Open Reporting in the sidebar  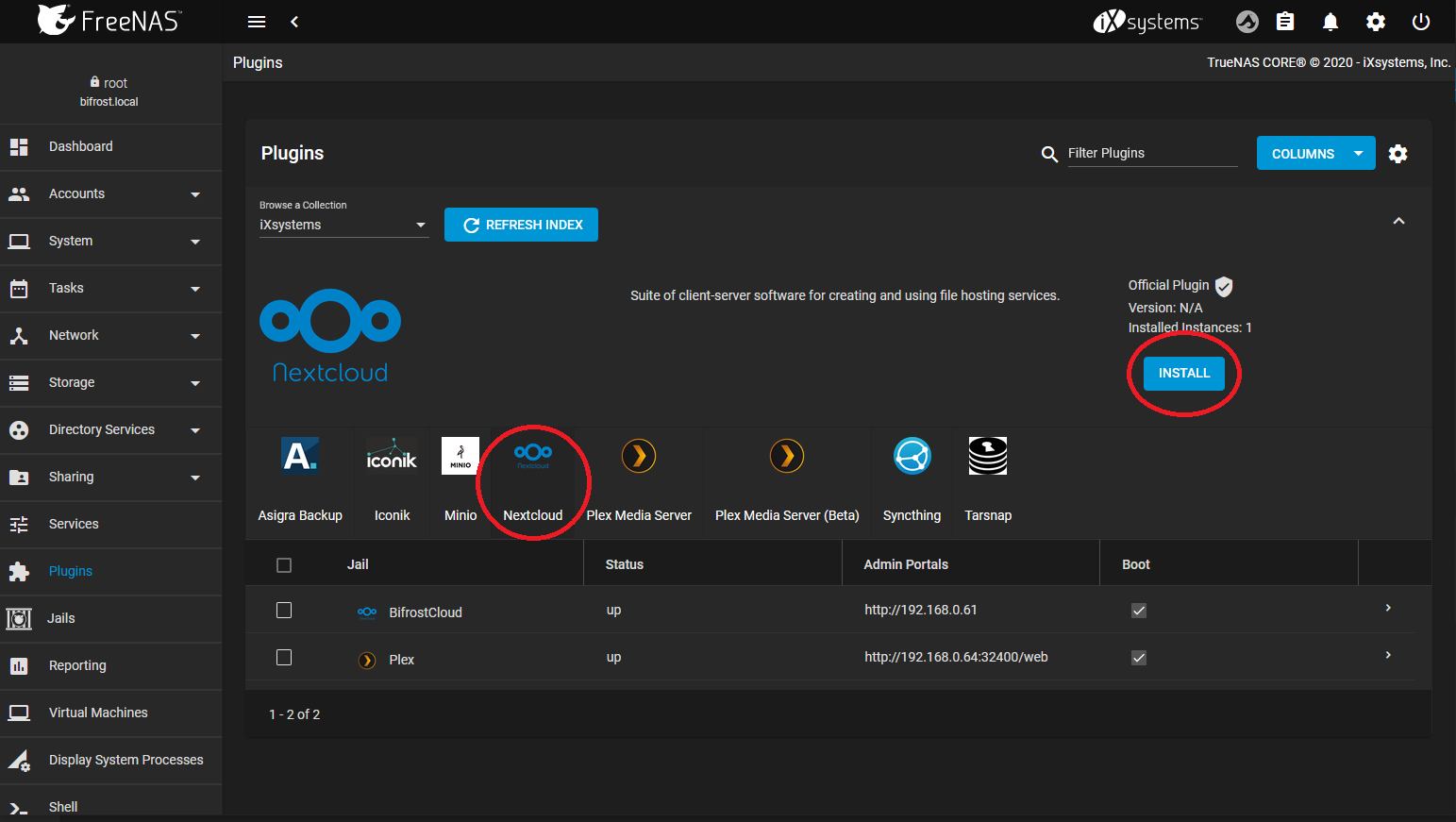tap(110, 666)
